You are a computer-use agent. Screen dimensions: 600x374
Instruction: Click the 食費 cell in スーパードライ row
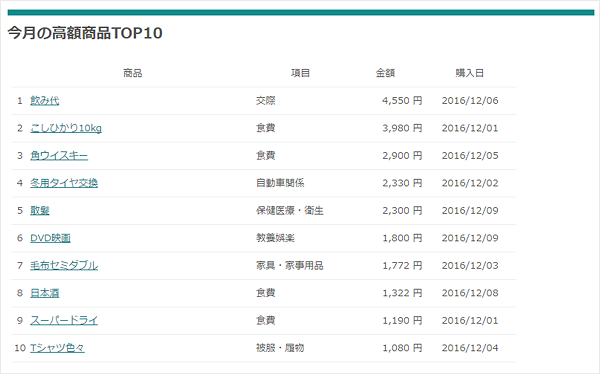coord(266,320)
